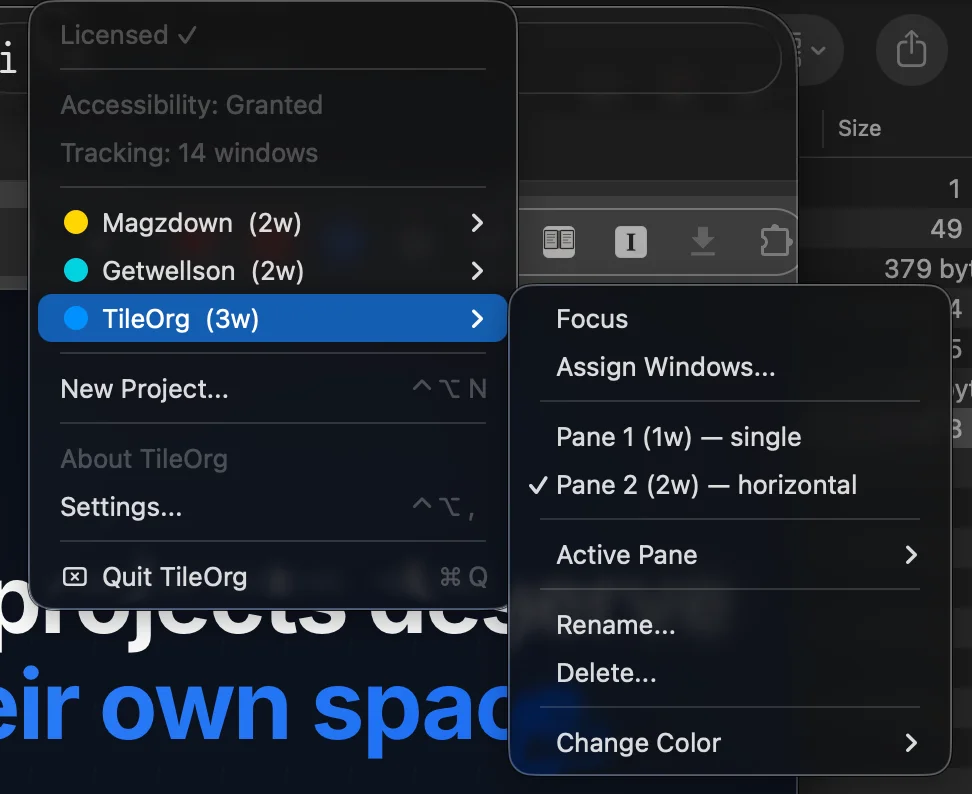972x794 pixels.
Task: Open Settings... from the TileOrg menu
Action: click(121, 507)
